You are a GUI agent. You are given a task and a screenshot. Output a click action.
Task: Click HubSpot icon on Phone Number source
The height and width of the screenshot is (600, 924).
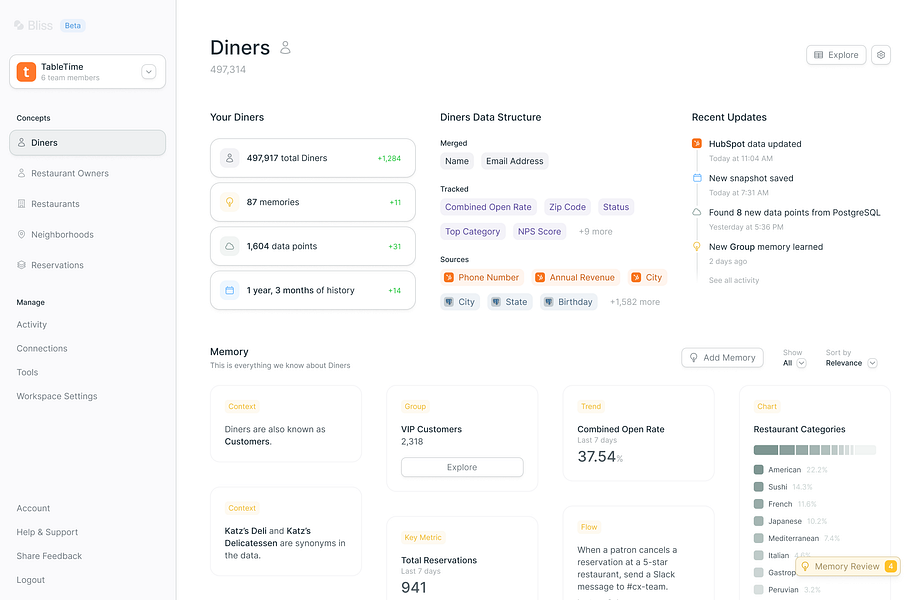(449, 278)
